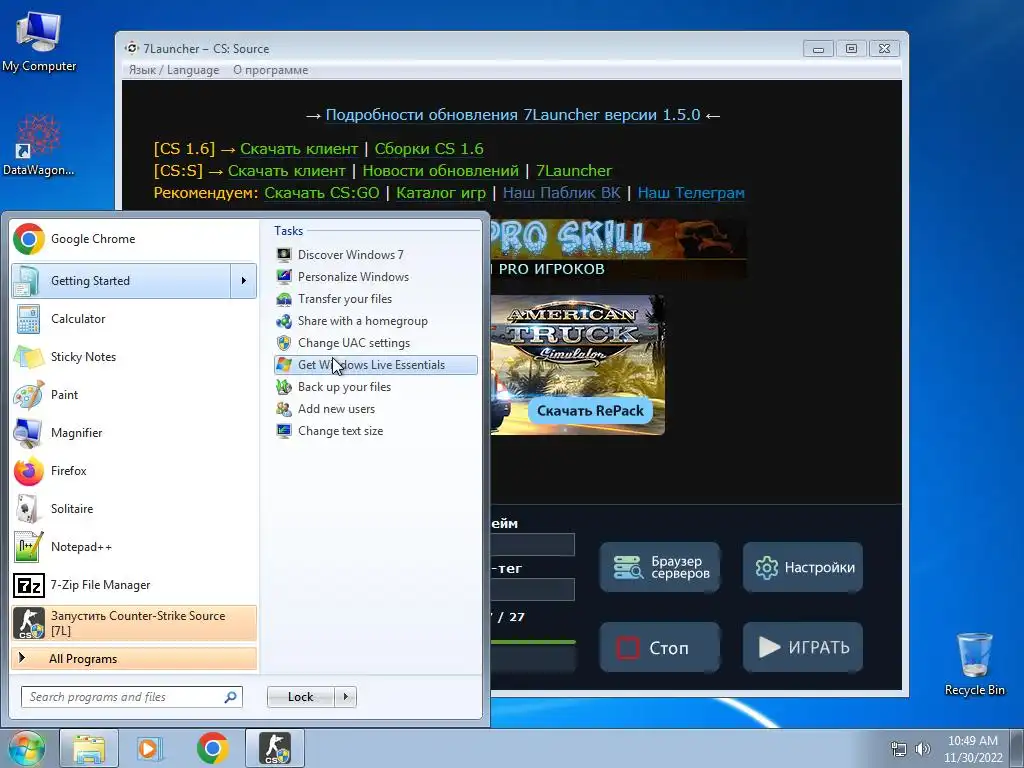The width and height of the screenshot is (1024, 768).
Task: Click the Lock button
Action: coord(300,697)
